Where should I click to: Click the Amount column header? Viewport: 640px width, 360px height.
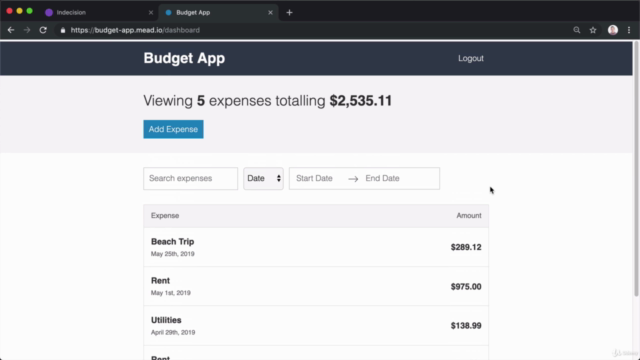[x=469, y=216]
